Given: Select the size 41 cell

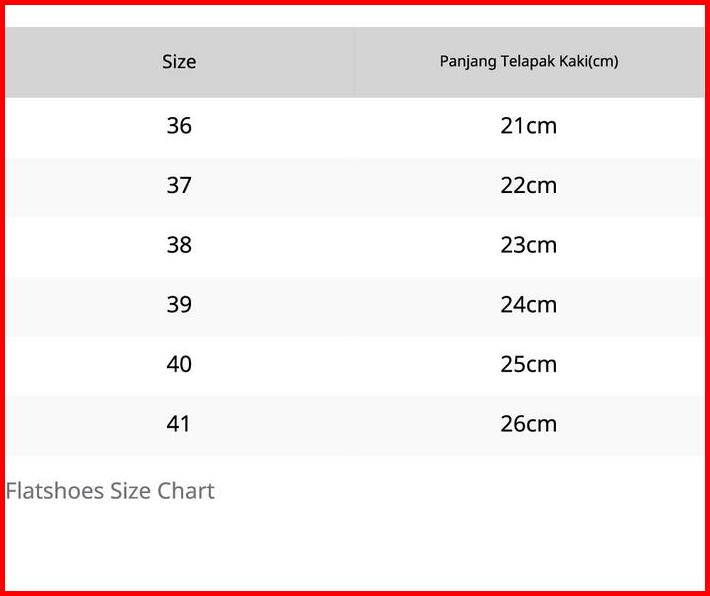Looking at the screenshot, I should pos(179,424).
